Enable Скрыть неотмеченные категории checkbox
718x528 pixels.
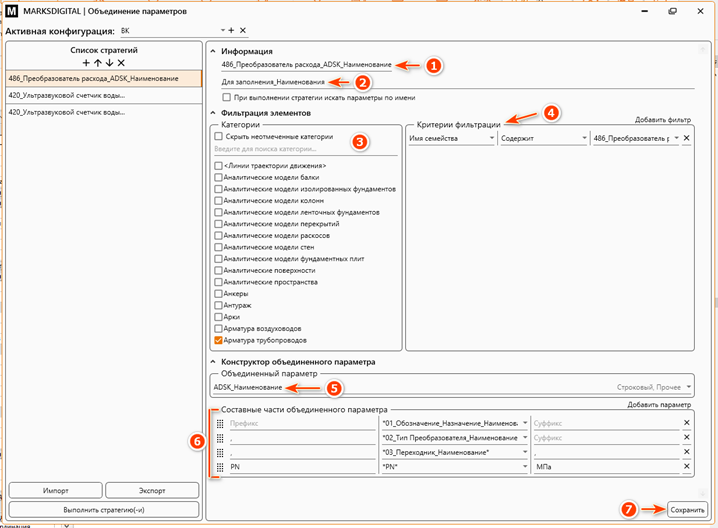[219, 136]
